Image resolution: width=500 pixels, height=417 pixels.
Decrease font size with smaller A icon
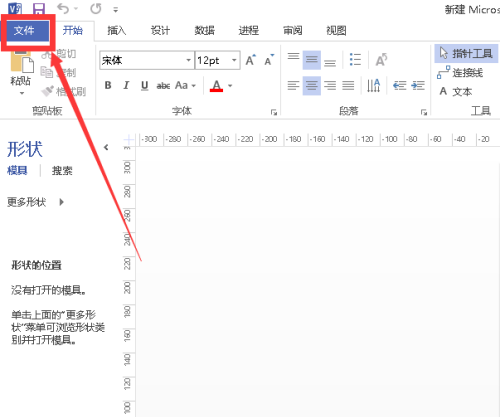tap(269, 60)
